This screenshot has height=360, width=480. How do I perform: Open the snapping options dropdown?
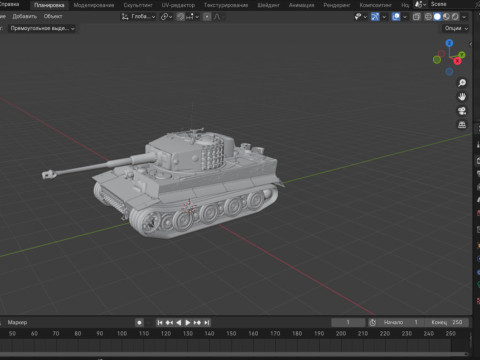pyautogui.click(x=193, y=17)
